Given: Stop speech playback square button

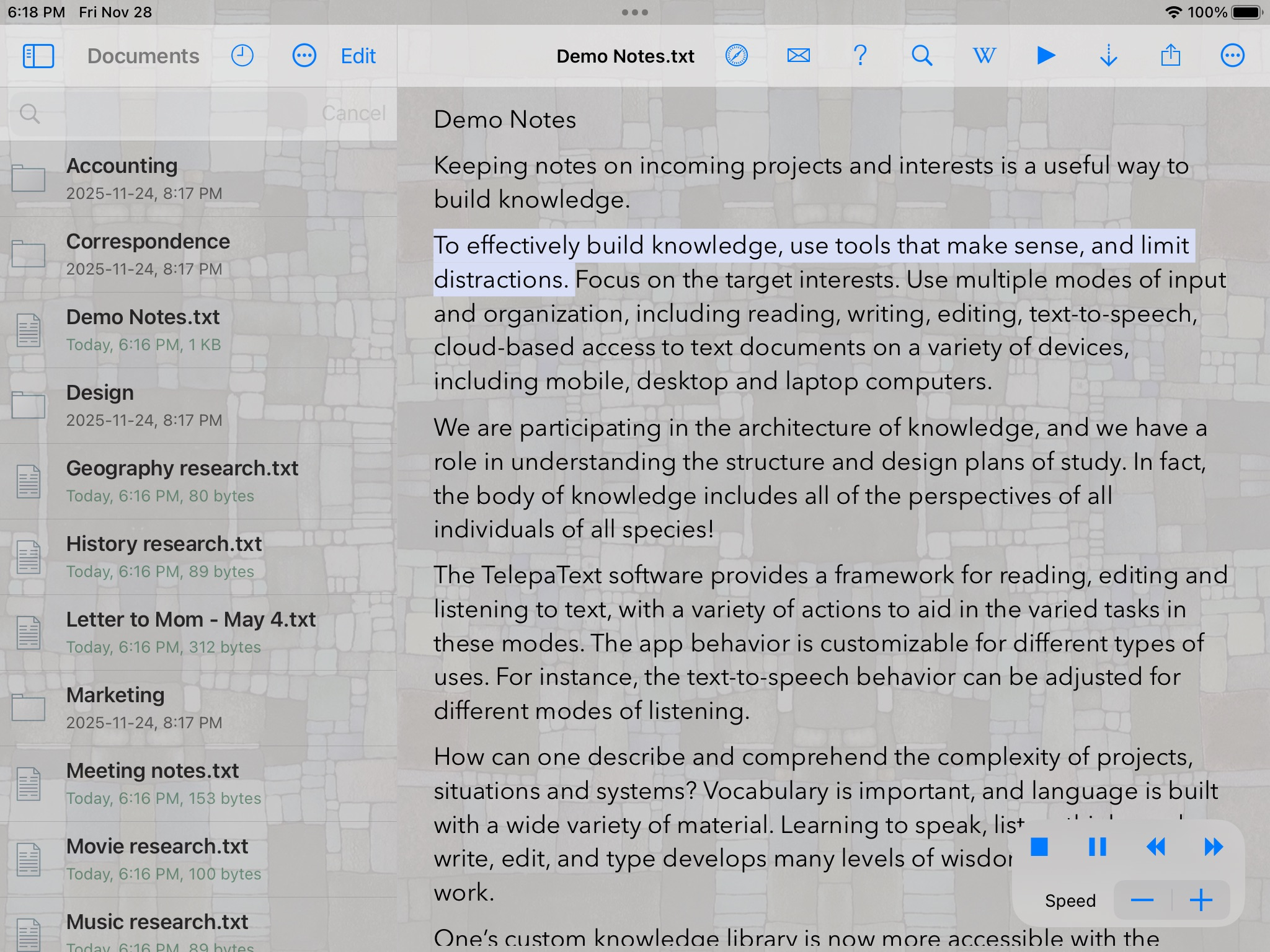Looking at the screenshot, I should (x=1039, y=847).
